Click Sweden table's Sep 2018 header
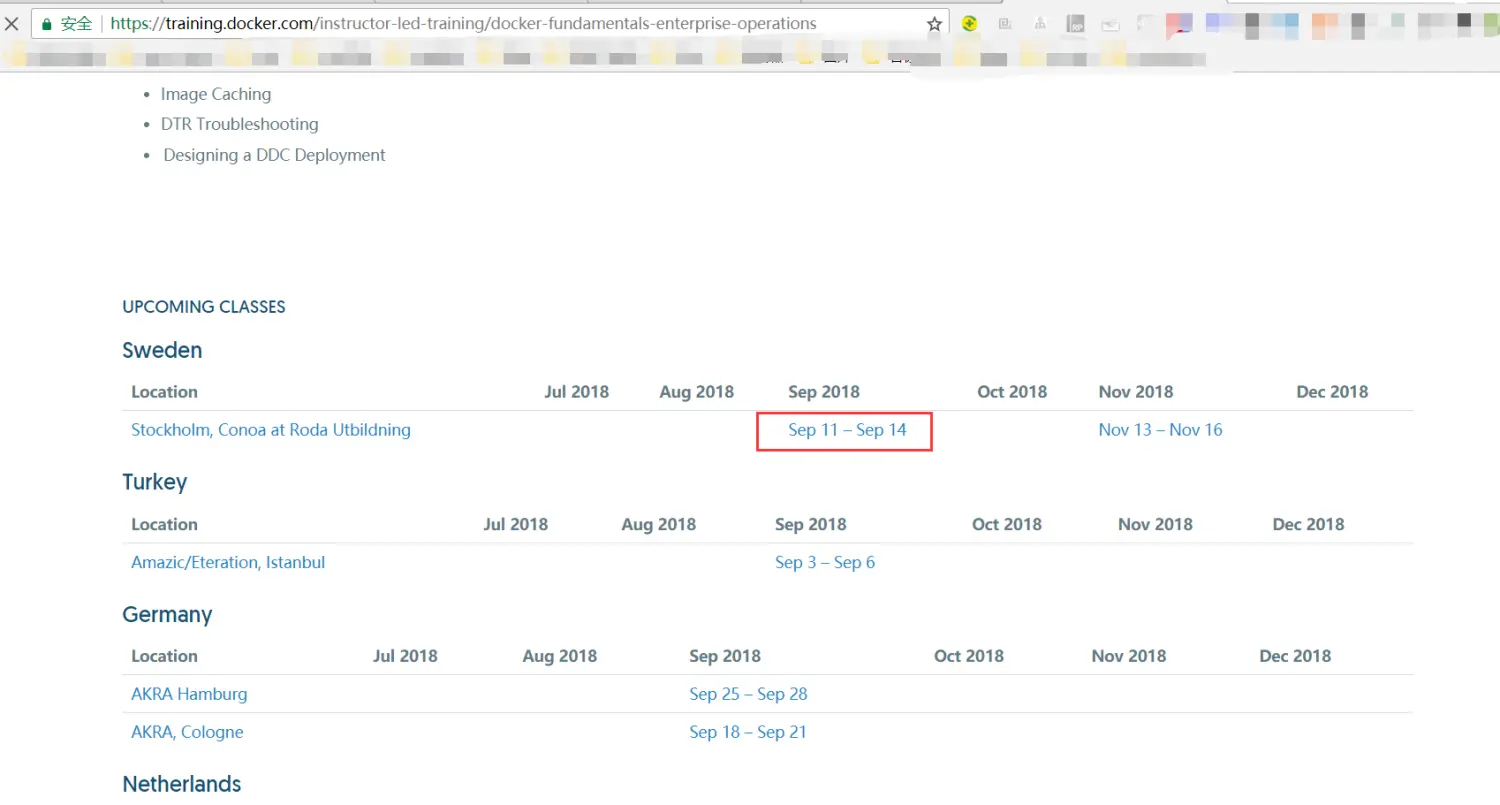 (x=824, y=392)
